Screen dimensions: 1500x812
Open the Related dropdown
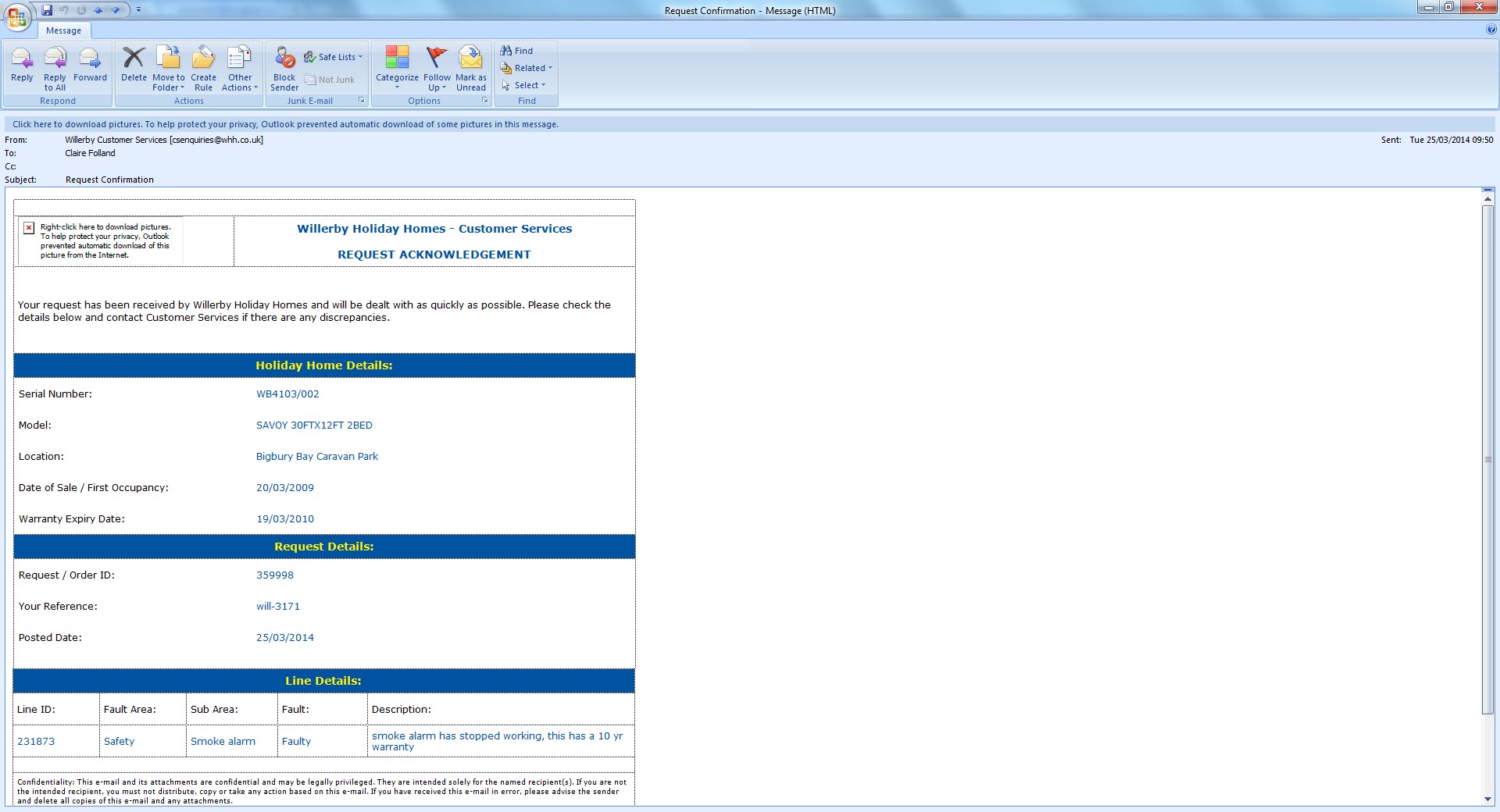point(527,68)
